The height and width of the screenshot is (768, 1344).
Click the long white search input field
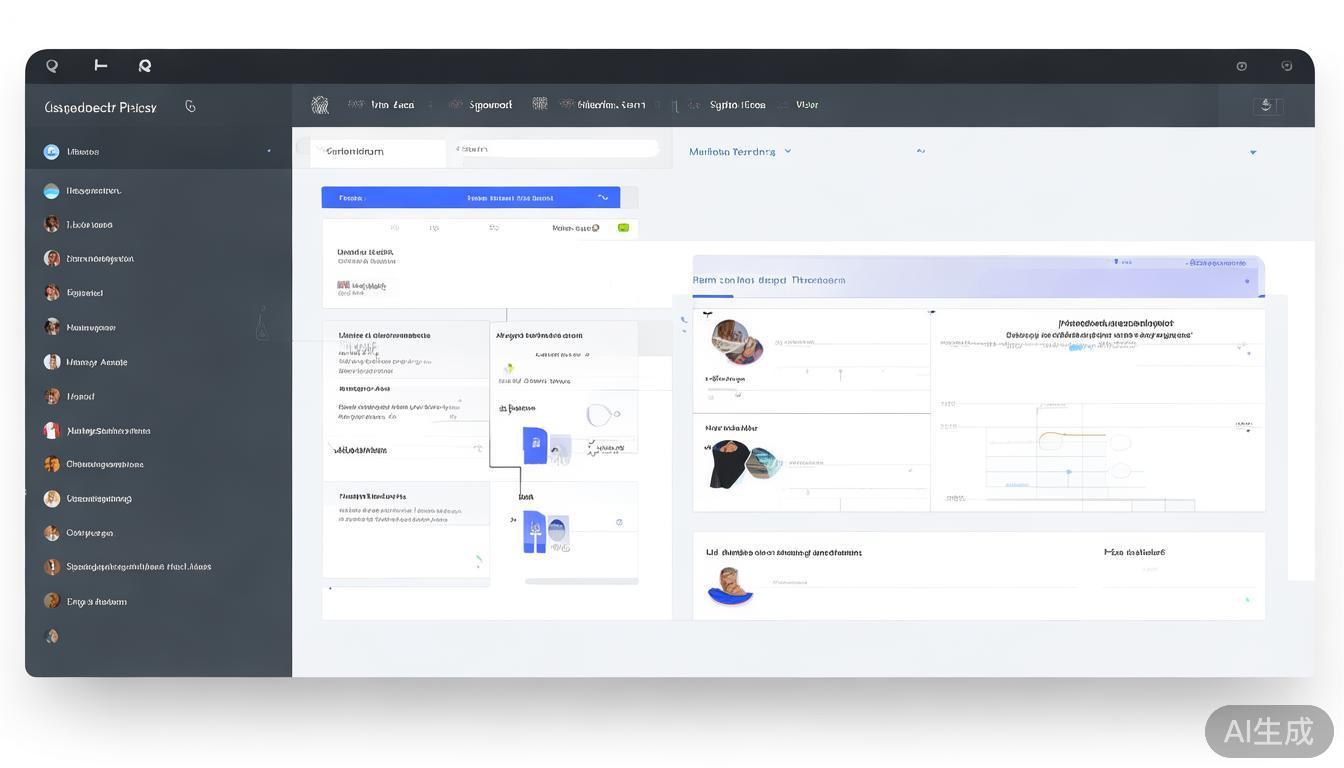[555, 150]
